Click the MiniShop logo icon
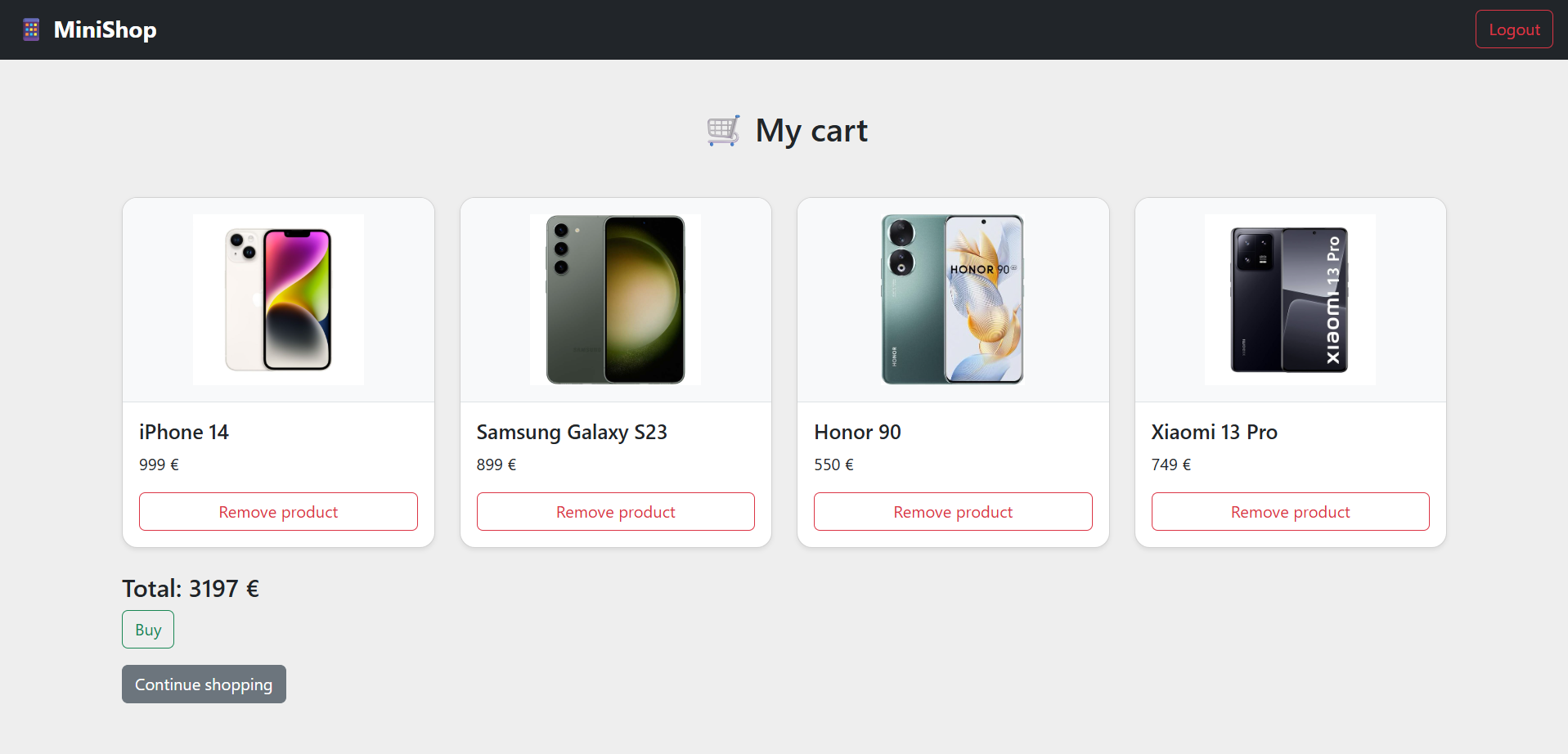Screen dimensions: 1568x754 pos(31,29)
